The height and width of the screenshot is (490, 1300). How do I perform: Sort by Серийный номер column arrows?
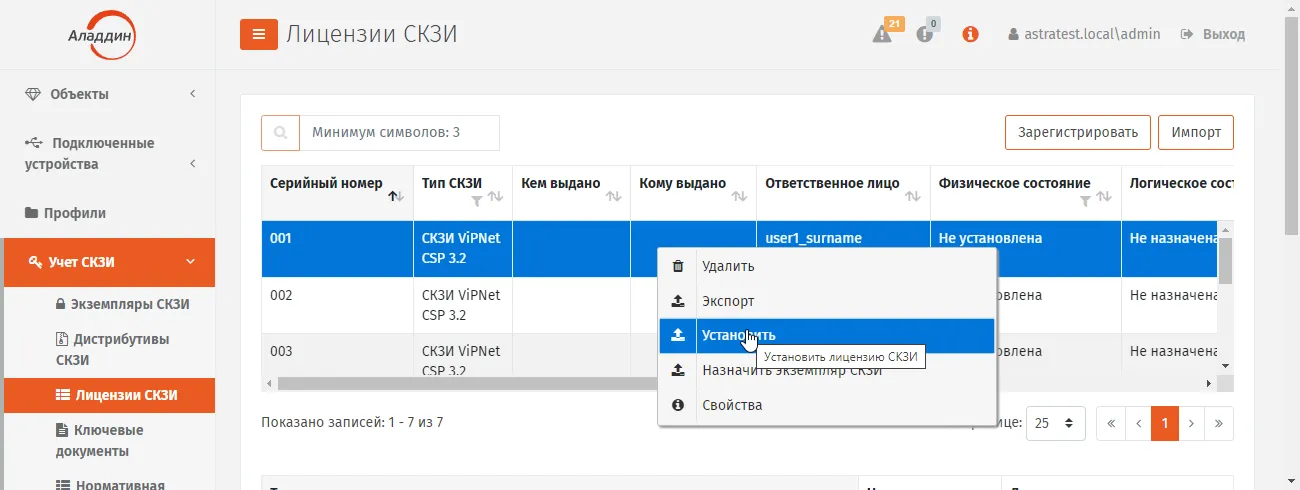397,197
